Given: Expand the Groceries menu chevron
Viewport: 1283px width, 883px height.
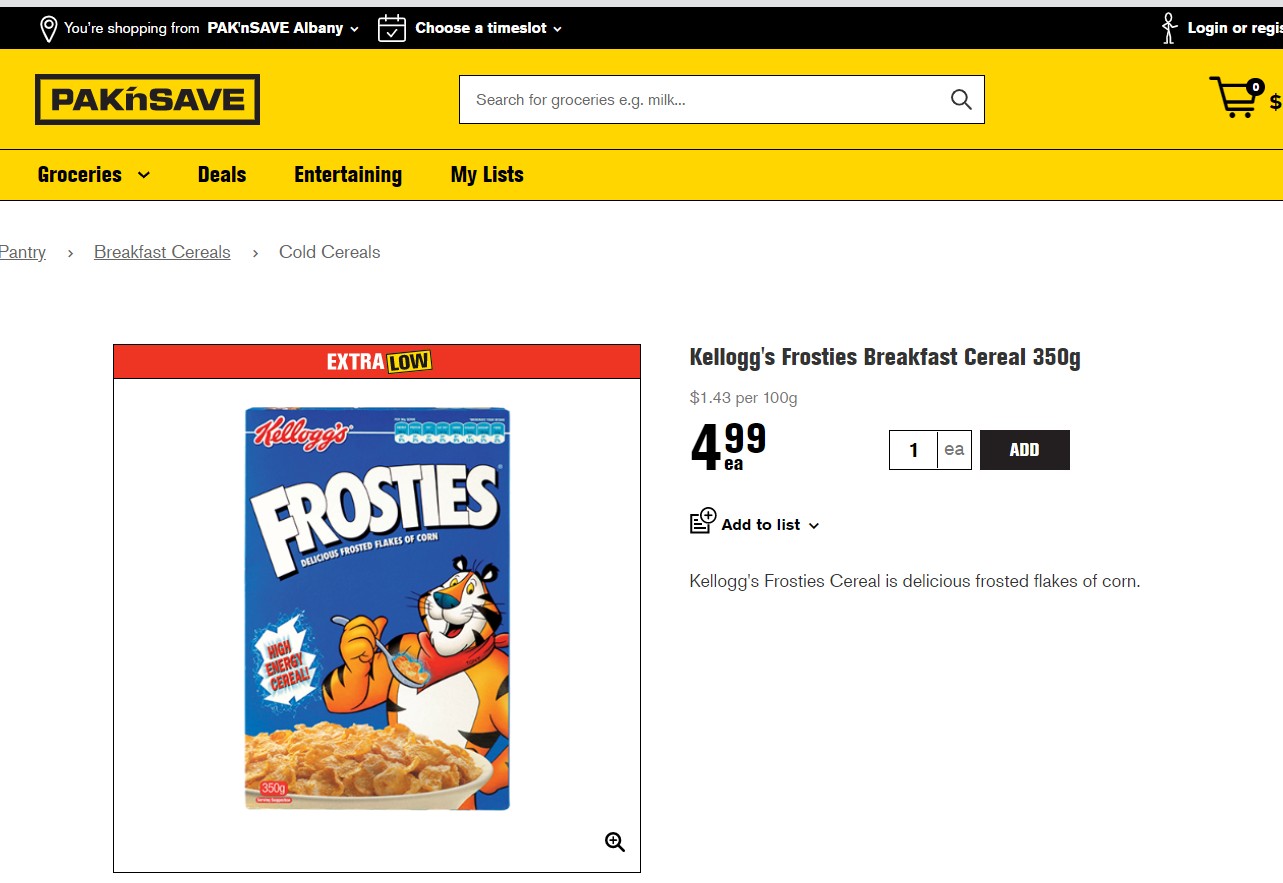Looking at the screenshot, I should click(x=144, y=175).
